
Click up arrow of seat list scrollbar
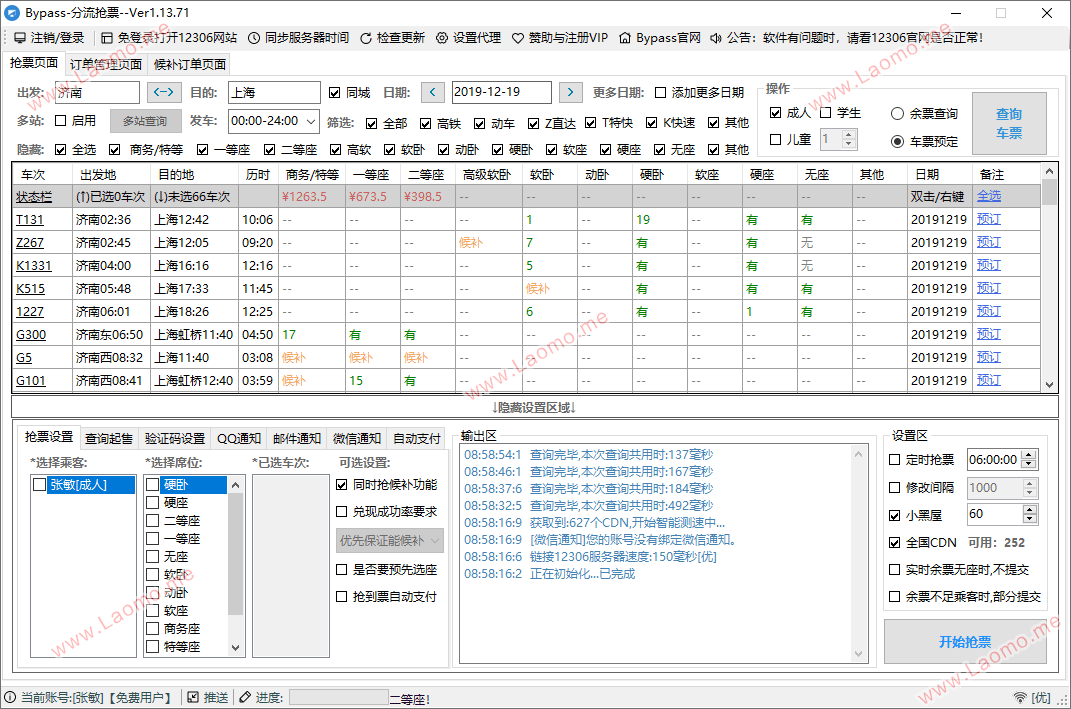click(x=236, y=485)
